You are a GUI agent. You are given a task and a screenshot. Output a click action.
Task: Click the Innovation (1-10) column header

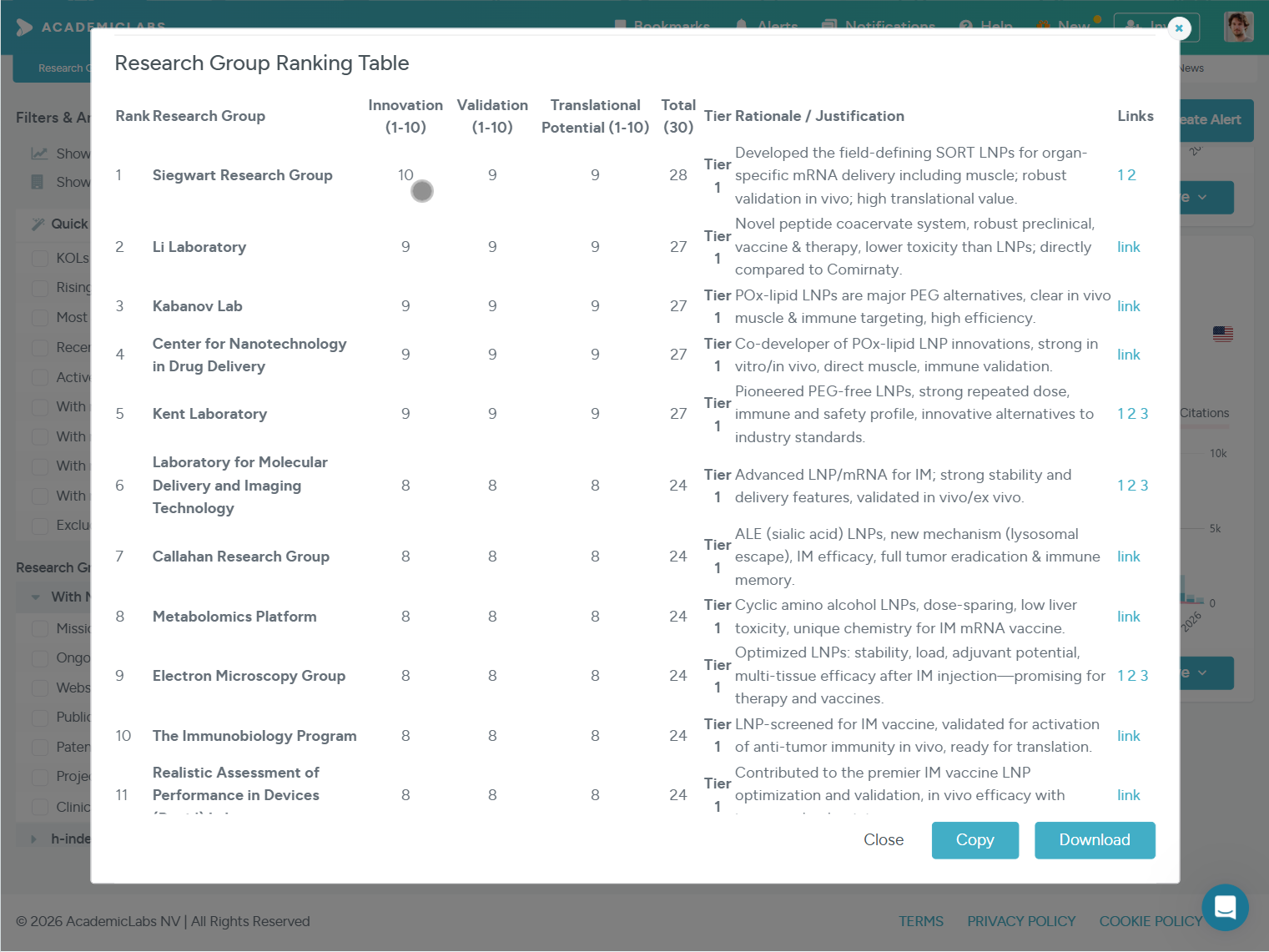click(x=405, y=116)
